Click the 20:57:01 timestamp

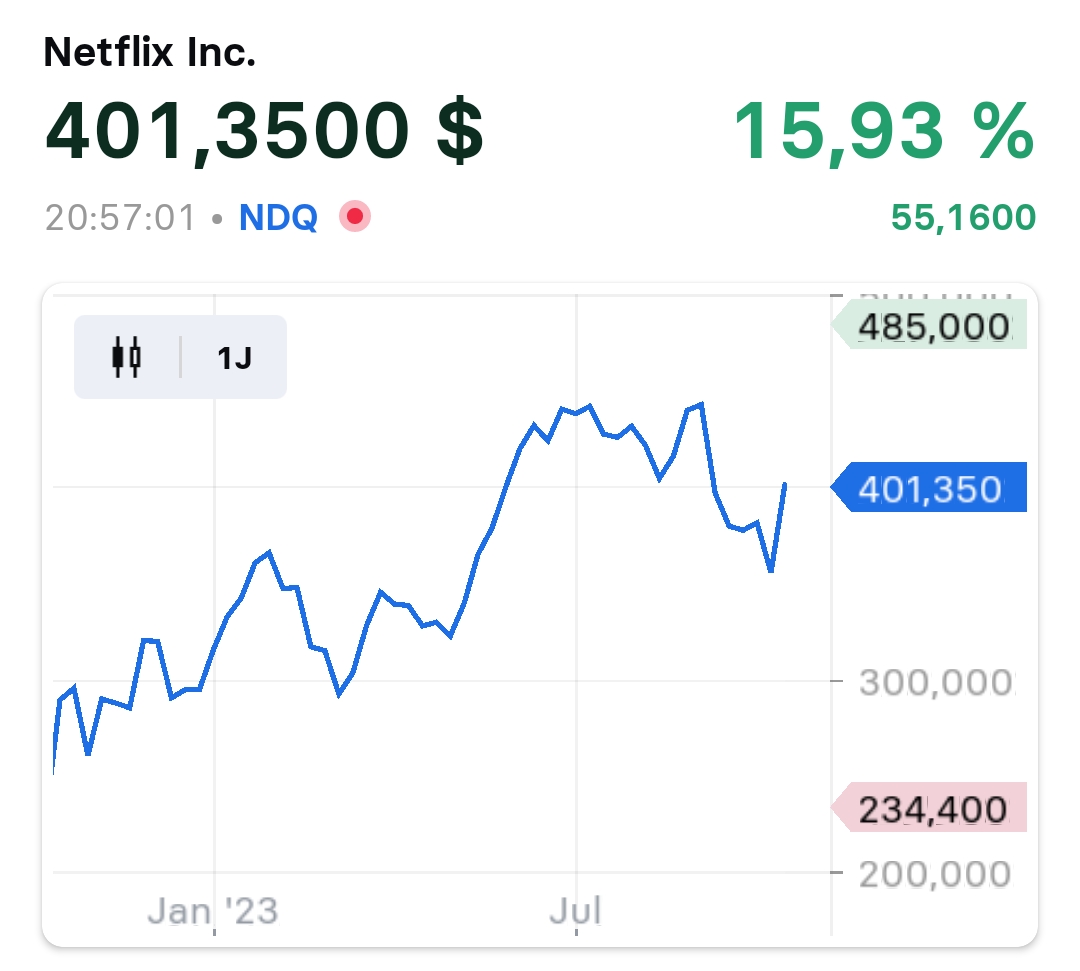120,217
